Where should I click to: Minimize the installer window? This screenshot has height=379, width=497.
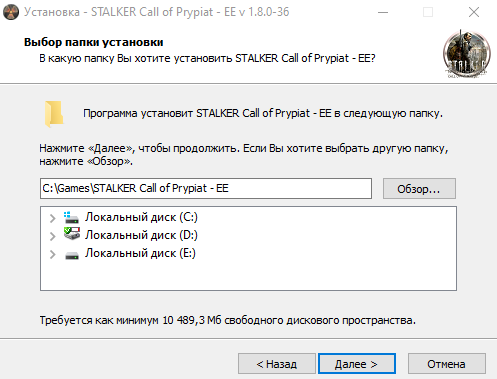click(383, 12)
